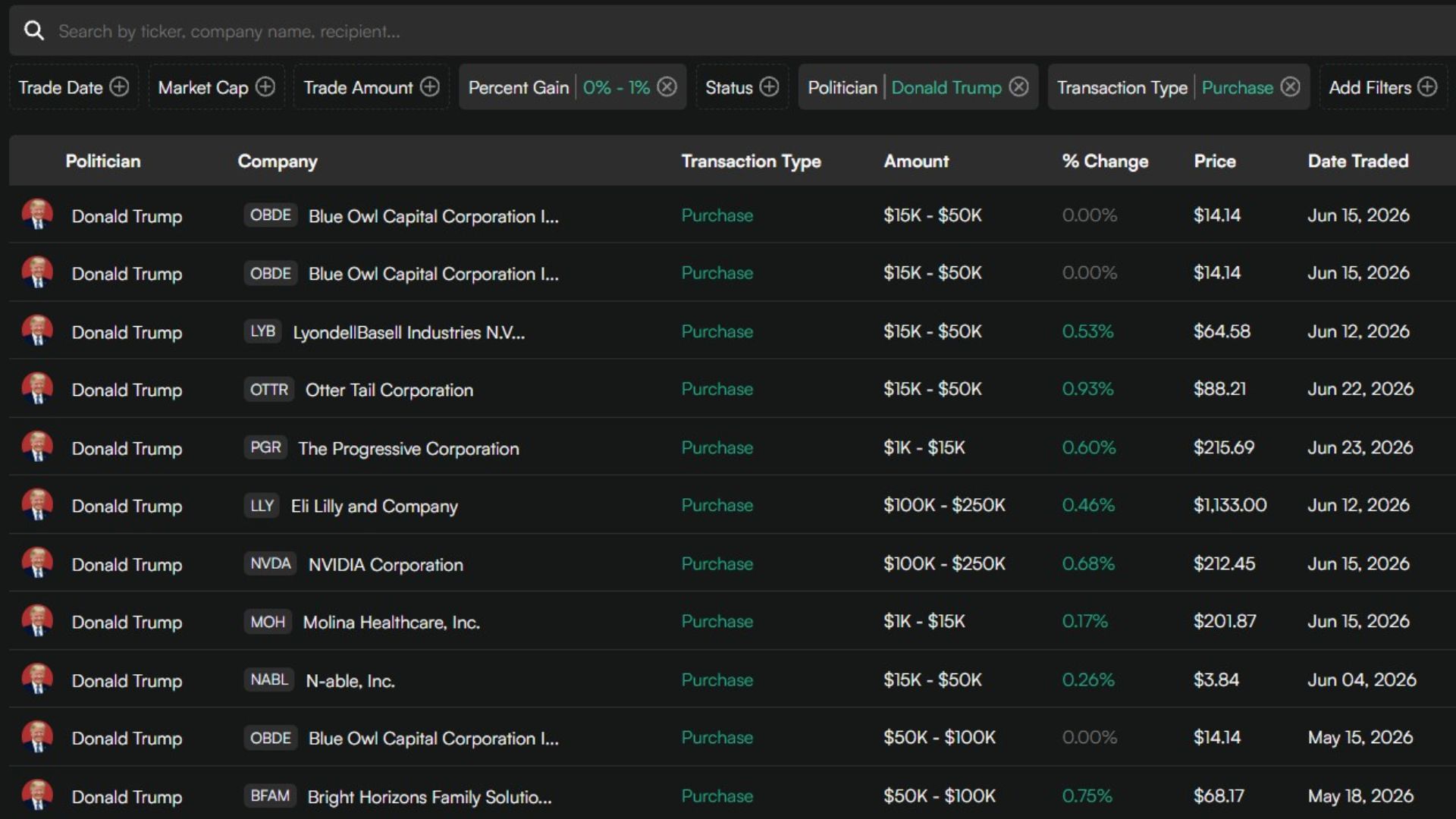Click the politician avatar in the Eli Lilly row
This screenshot has height=819, width=1456.
pyautogui.click(x=37, y=504)
